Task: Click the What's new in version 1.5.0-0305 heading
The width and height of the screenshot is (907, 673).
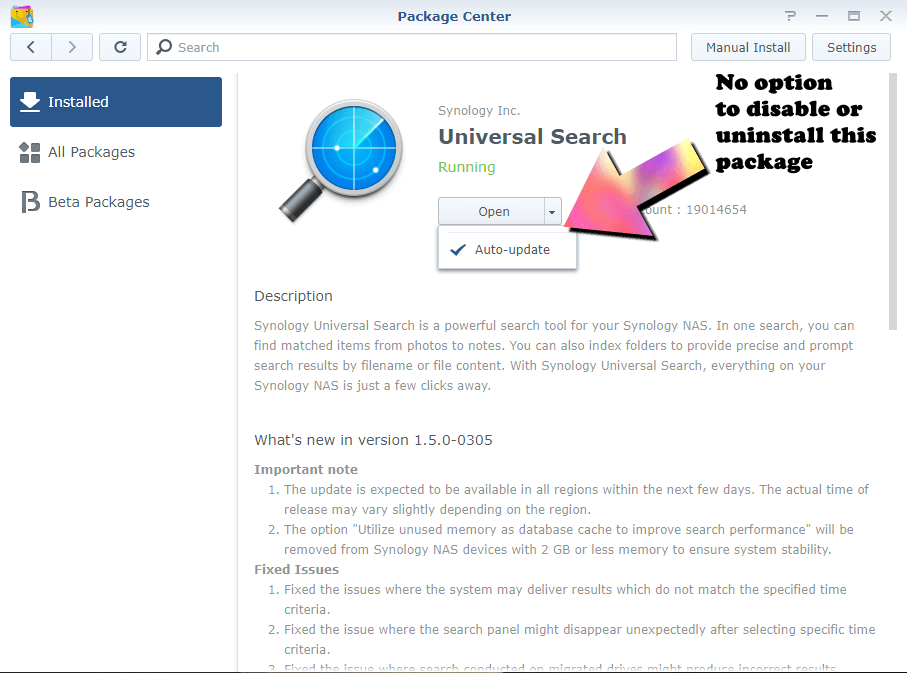Action: click(373, 440)
